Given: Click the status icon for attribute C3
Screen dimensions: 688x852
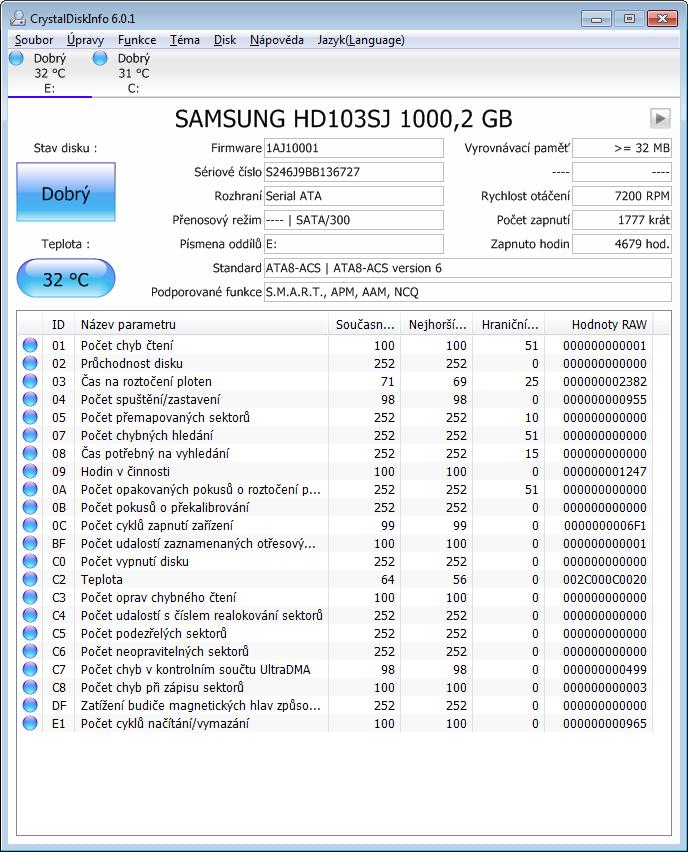Looking at the screenshot, I should [x=30, y=597].
